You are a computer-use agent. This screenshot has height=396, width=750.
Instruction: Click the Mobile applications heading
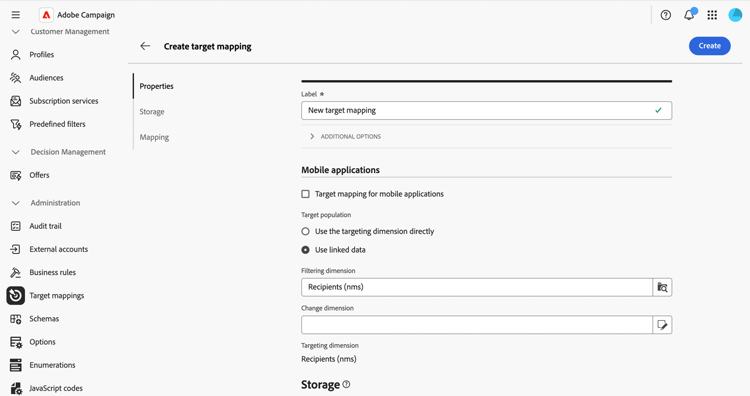[341, 170]
